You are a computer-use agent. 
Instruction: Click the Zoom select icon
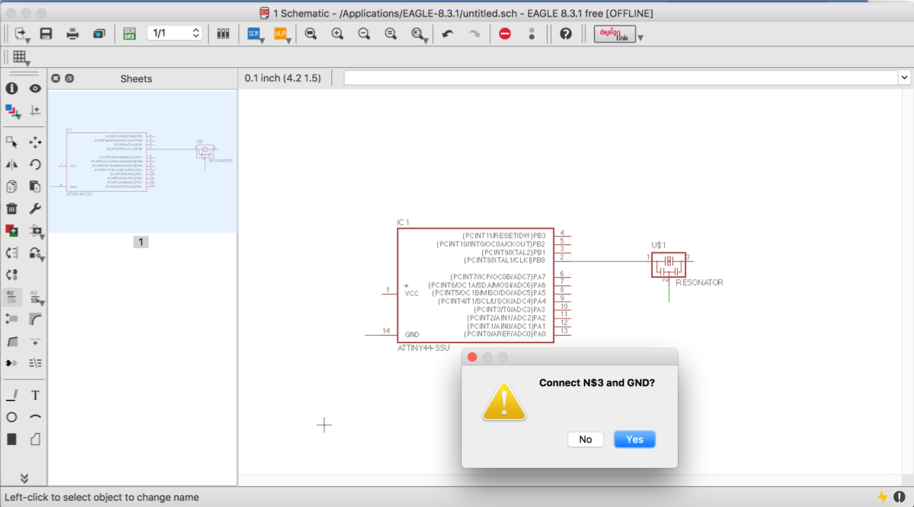pos(419,34)
